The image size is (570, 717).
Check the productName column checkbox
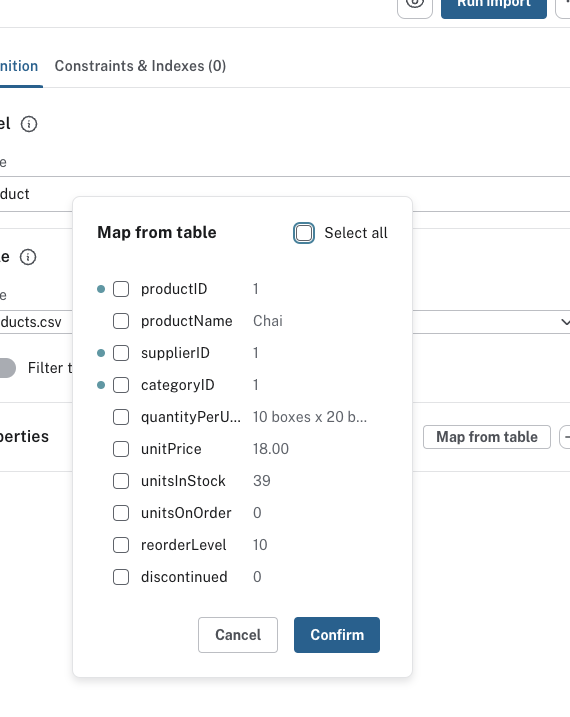pyautogui.click(x=121, y=321)
